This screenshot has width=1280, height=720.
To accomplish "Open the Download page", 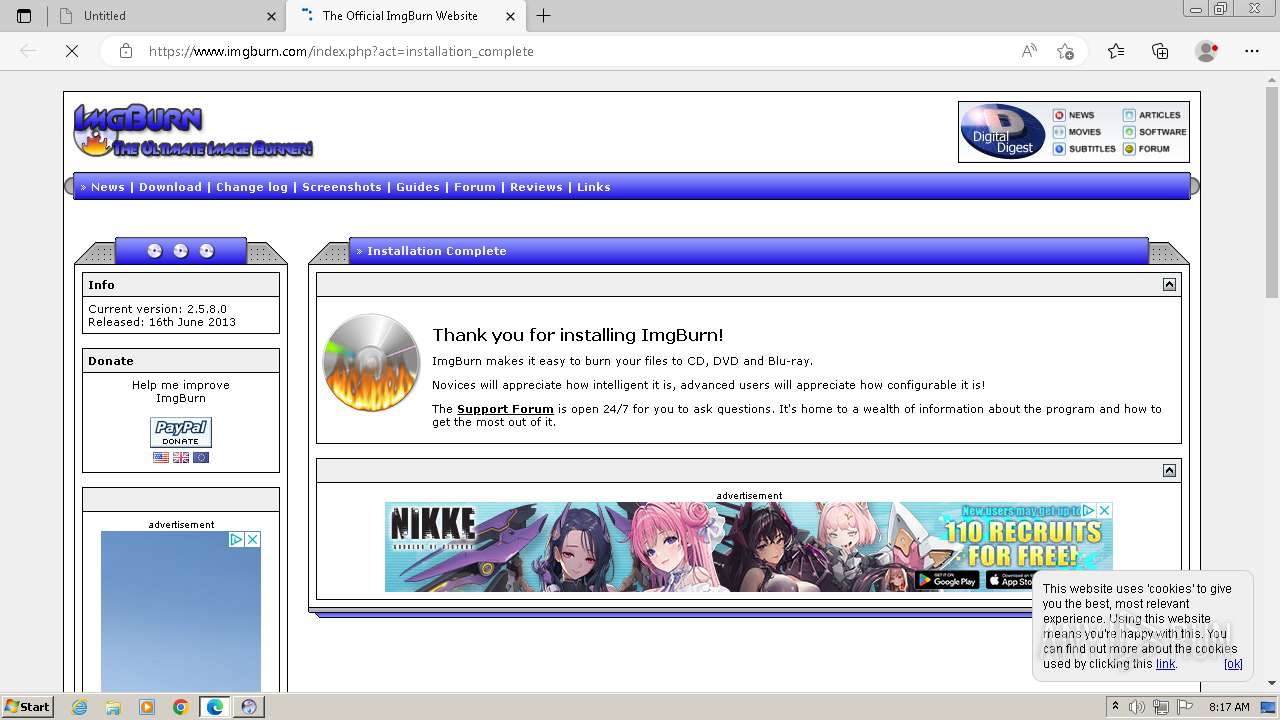I will (170, 187).
